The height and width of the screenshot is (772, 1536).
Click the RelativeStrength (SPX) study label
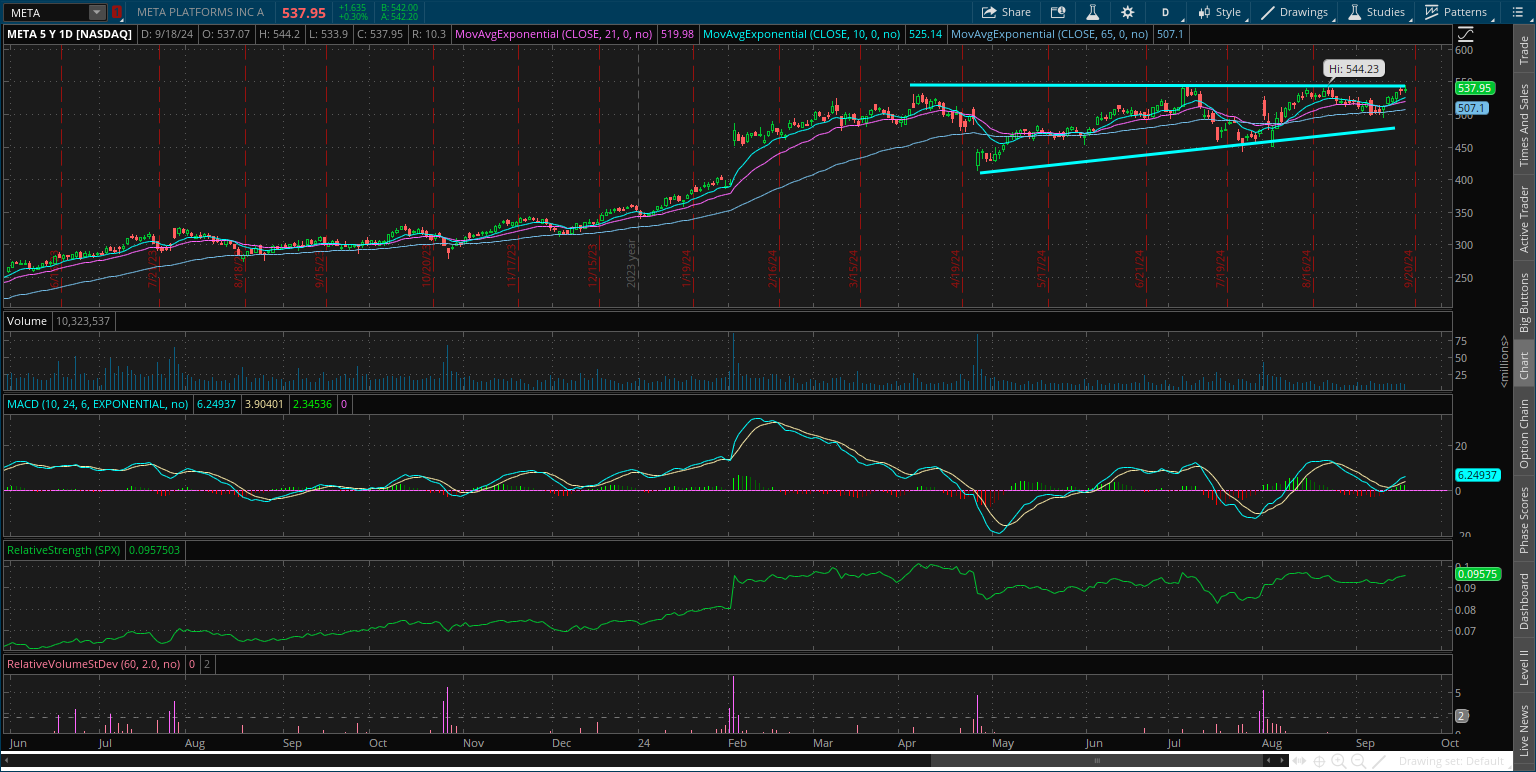[x=64, y=550]
